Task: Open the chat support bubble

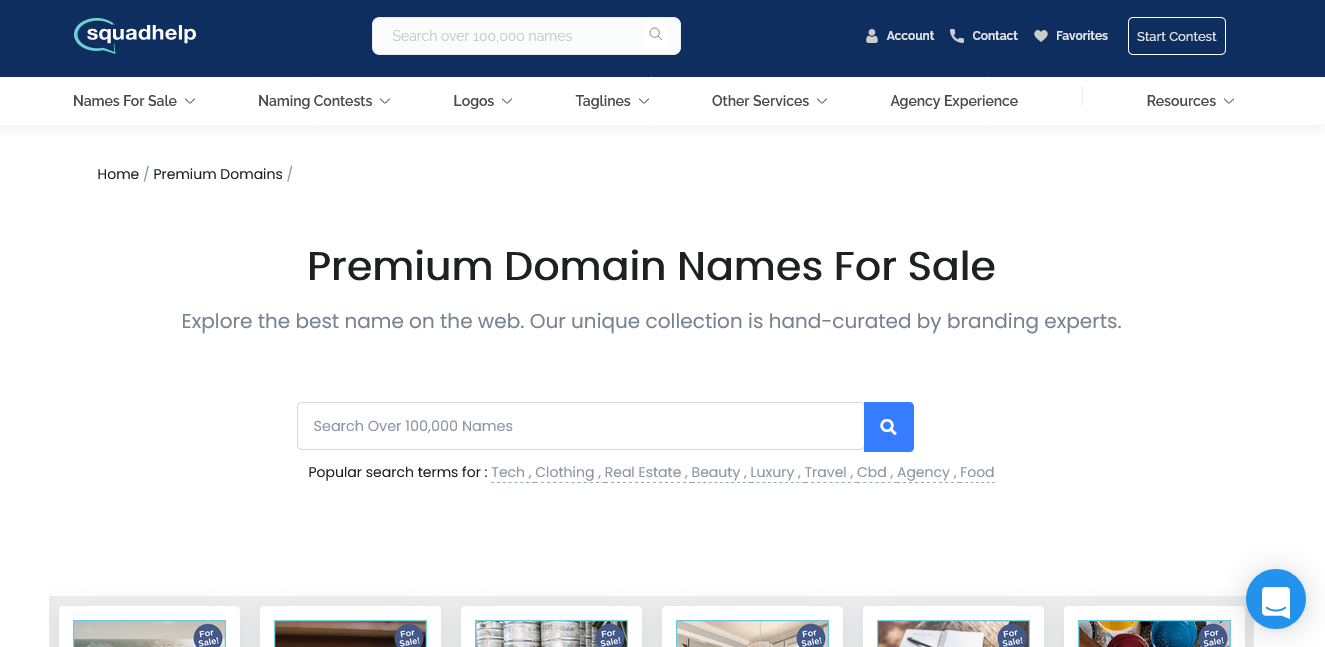Action: 1275,599
